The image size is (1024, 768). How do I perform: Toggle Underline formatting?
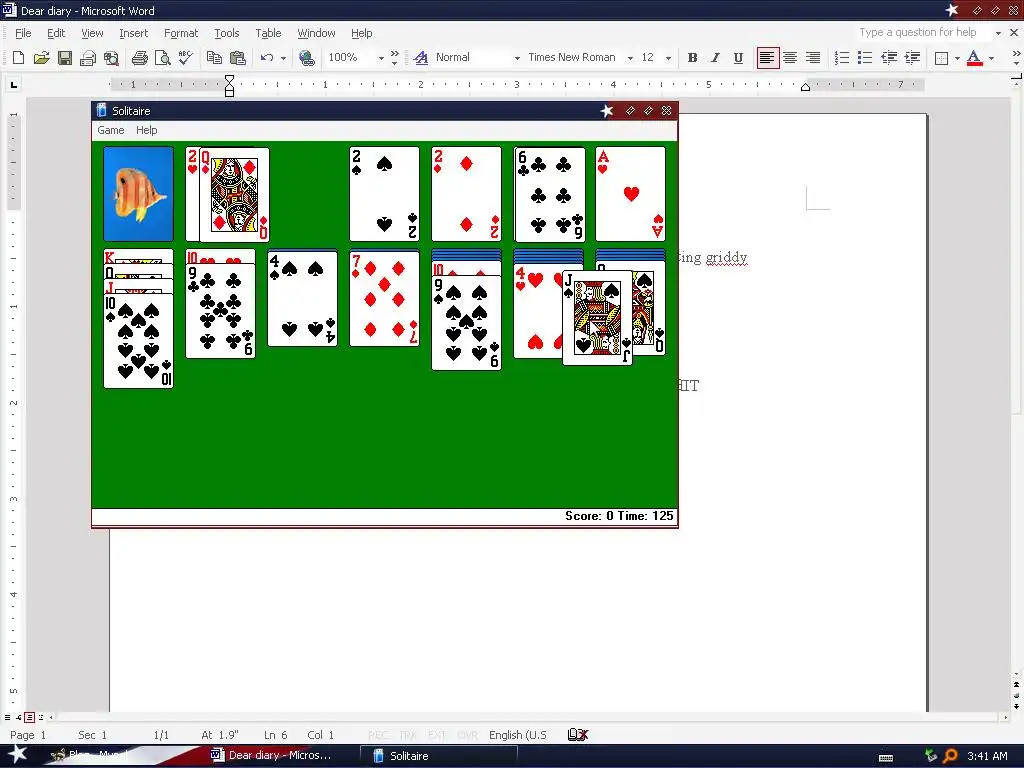click(x=738, y=57)
